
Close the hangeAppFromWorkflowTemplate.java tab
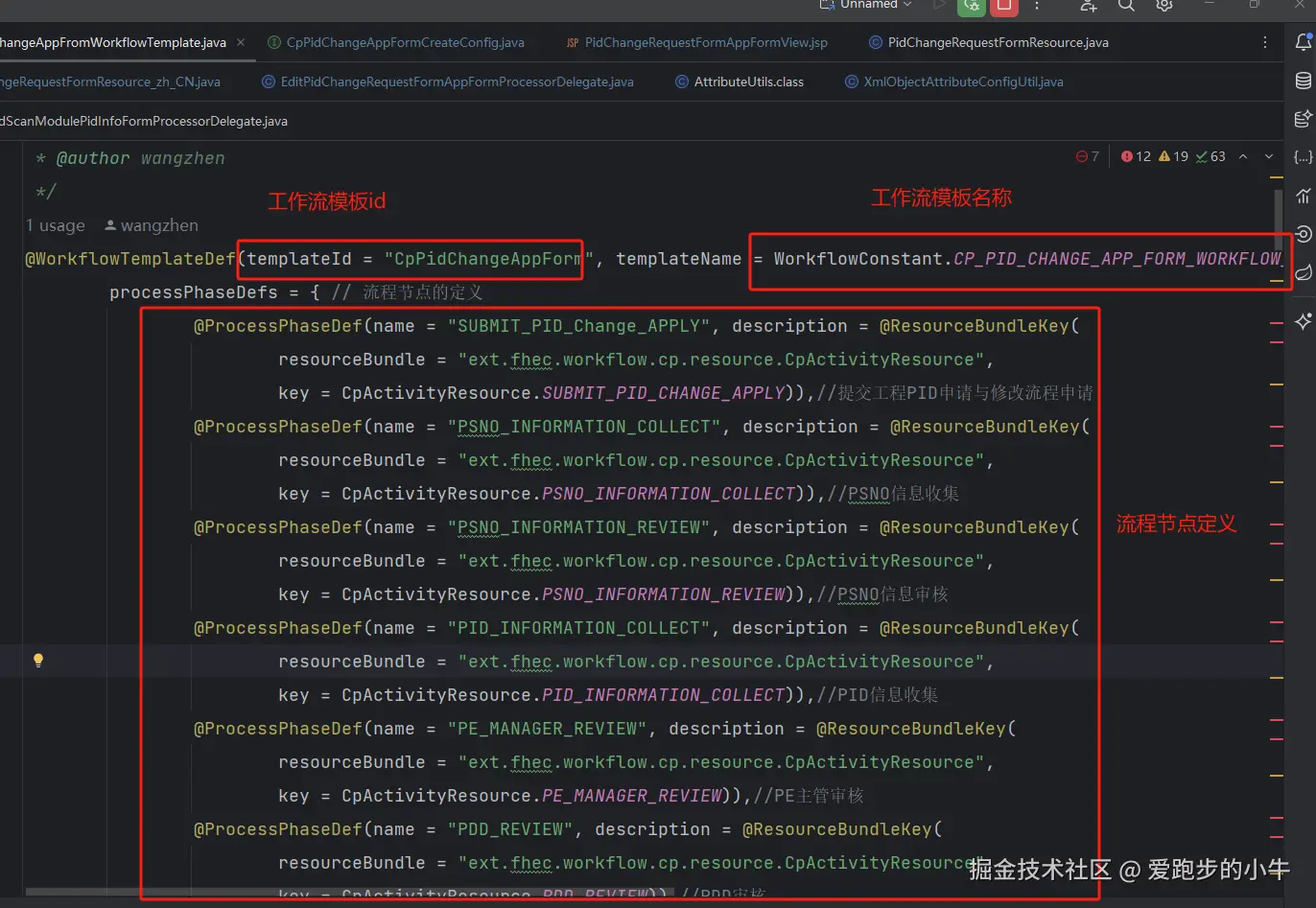[241, 42]
